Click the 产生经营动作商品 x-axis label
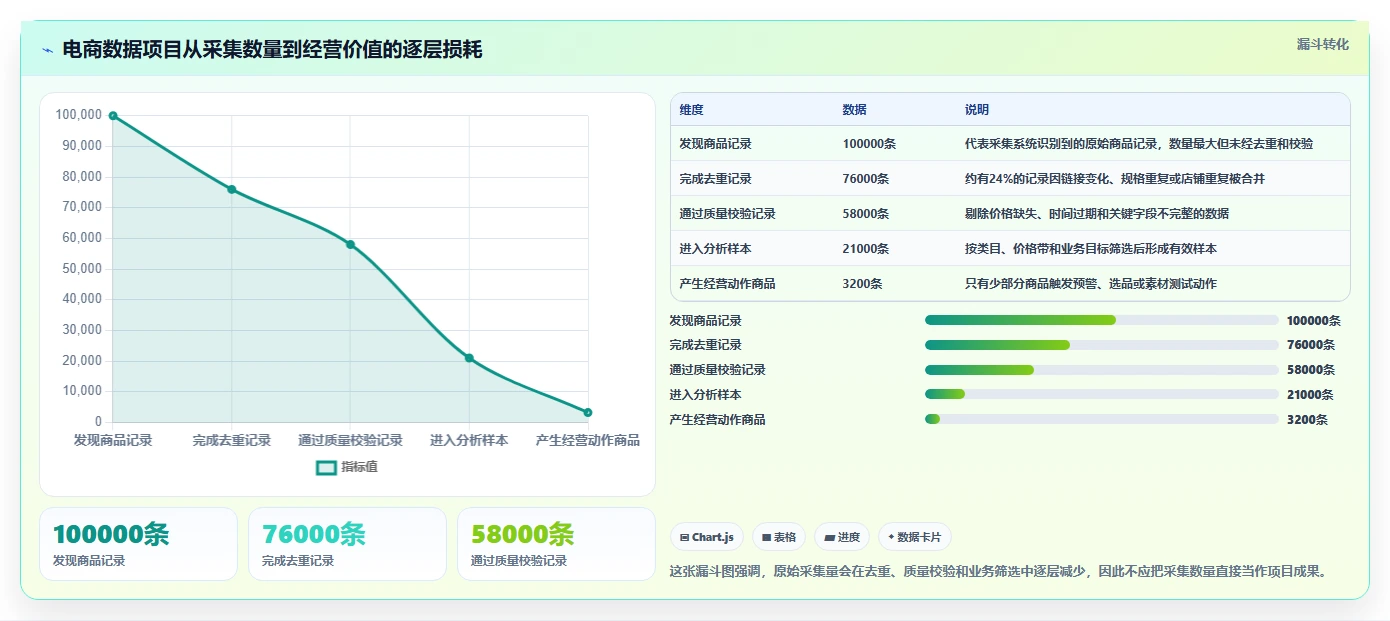Screen dimensions: 1390x621 (x=588, y=440)
